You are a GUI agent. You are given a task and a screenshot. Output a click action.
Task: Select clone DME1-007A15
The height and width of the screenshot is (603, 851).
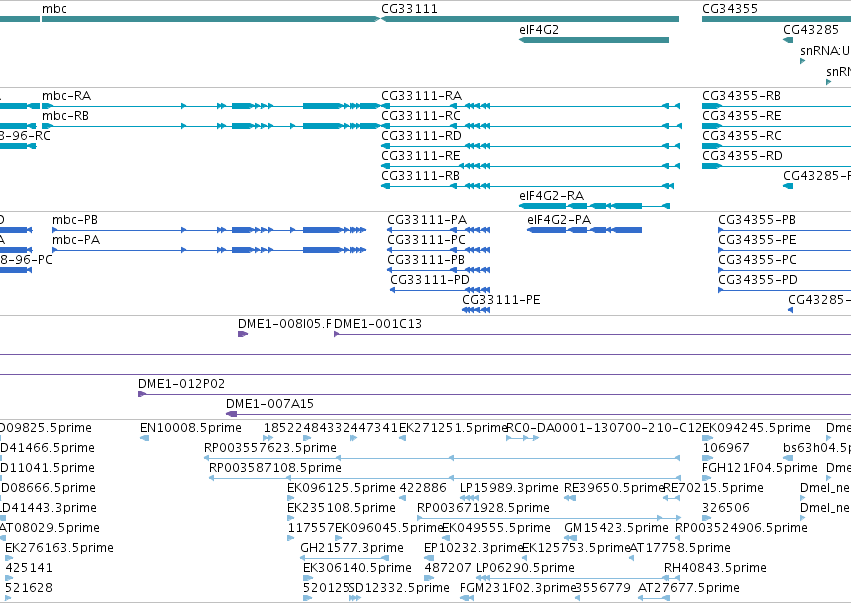pos(538,414)
